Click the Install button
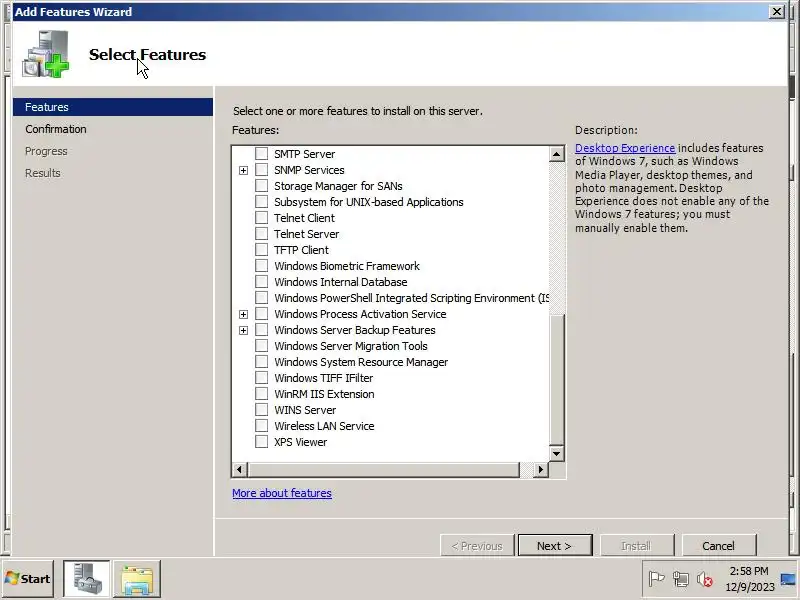This screenshot has width=800, height=600. click(637, 545)
